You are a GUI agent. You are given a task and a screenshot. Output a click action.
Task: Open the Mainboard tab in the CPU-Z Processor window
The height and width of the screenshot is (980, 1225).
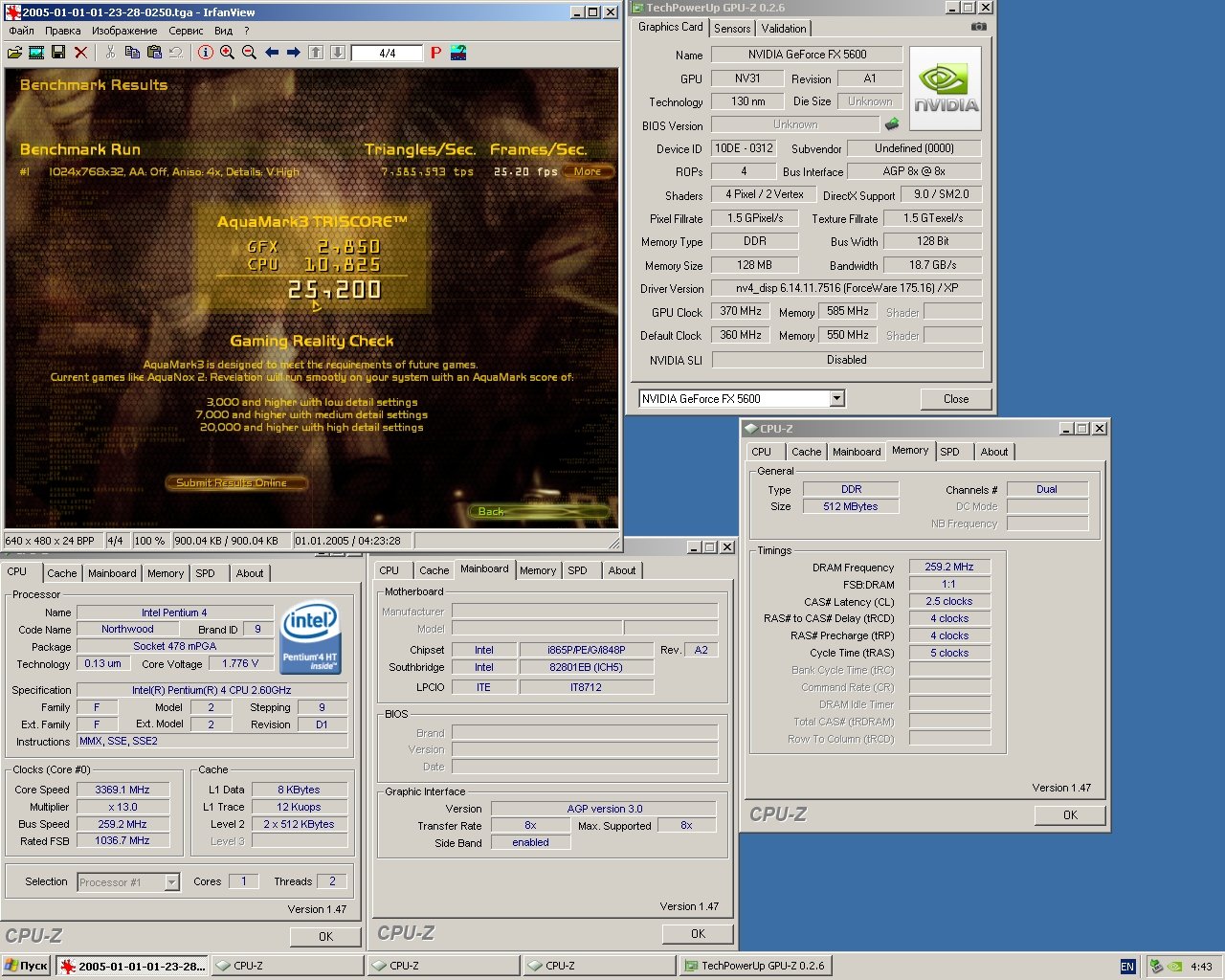point(112,573)
